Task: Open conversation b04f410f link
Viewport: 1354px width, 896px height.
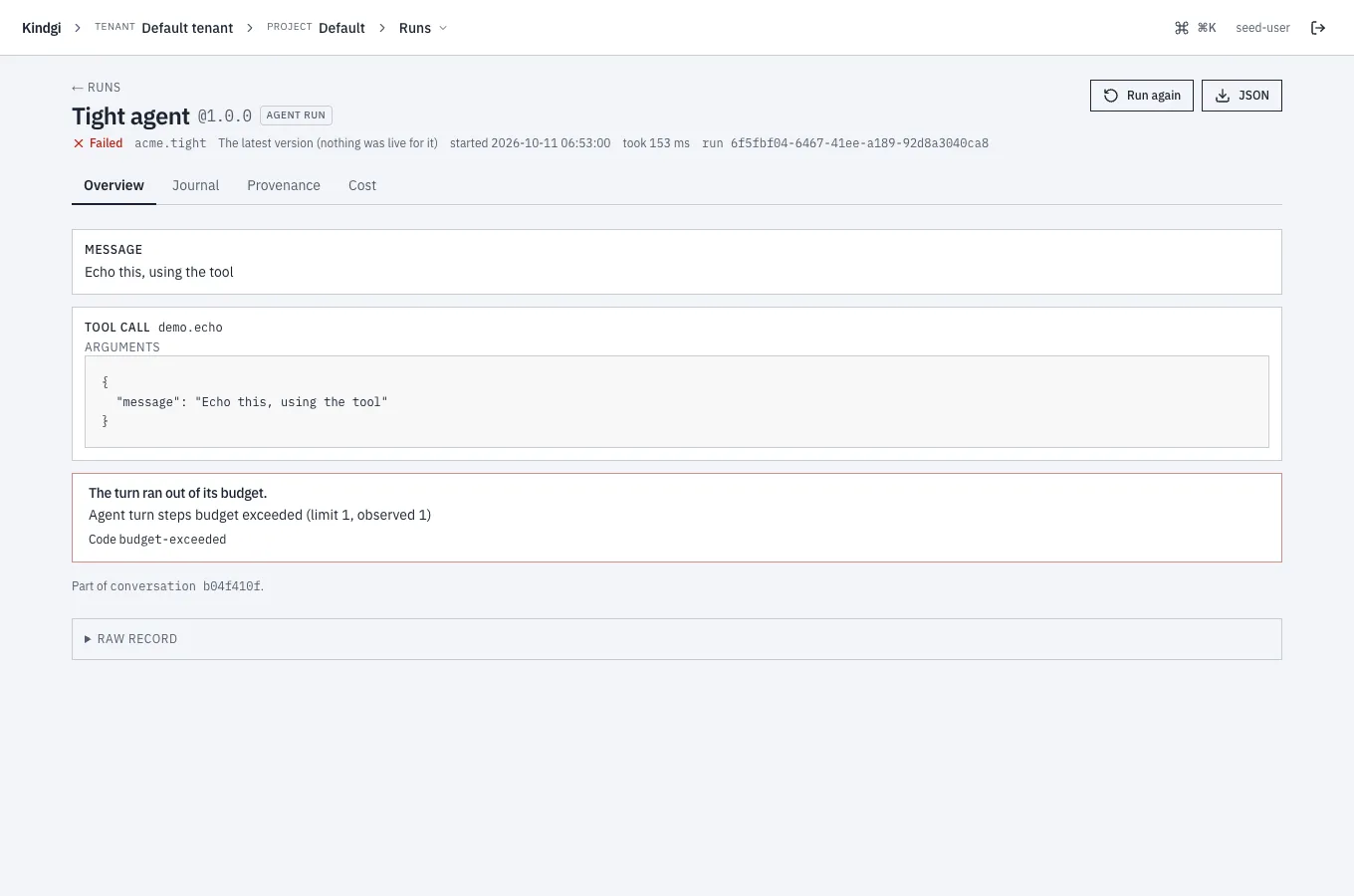Action: [185, 586]
